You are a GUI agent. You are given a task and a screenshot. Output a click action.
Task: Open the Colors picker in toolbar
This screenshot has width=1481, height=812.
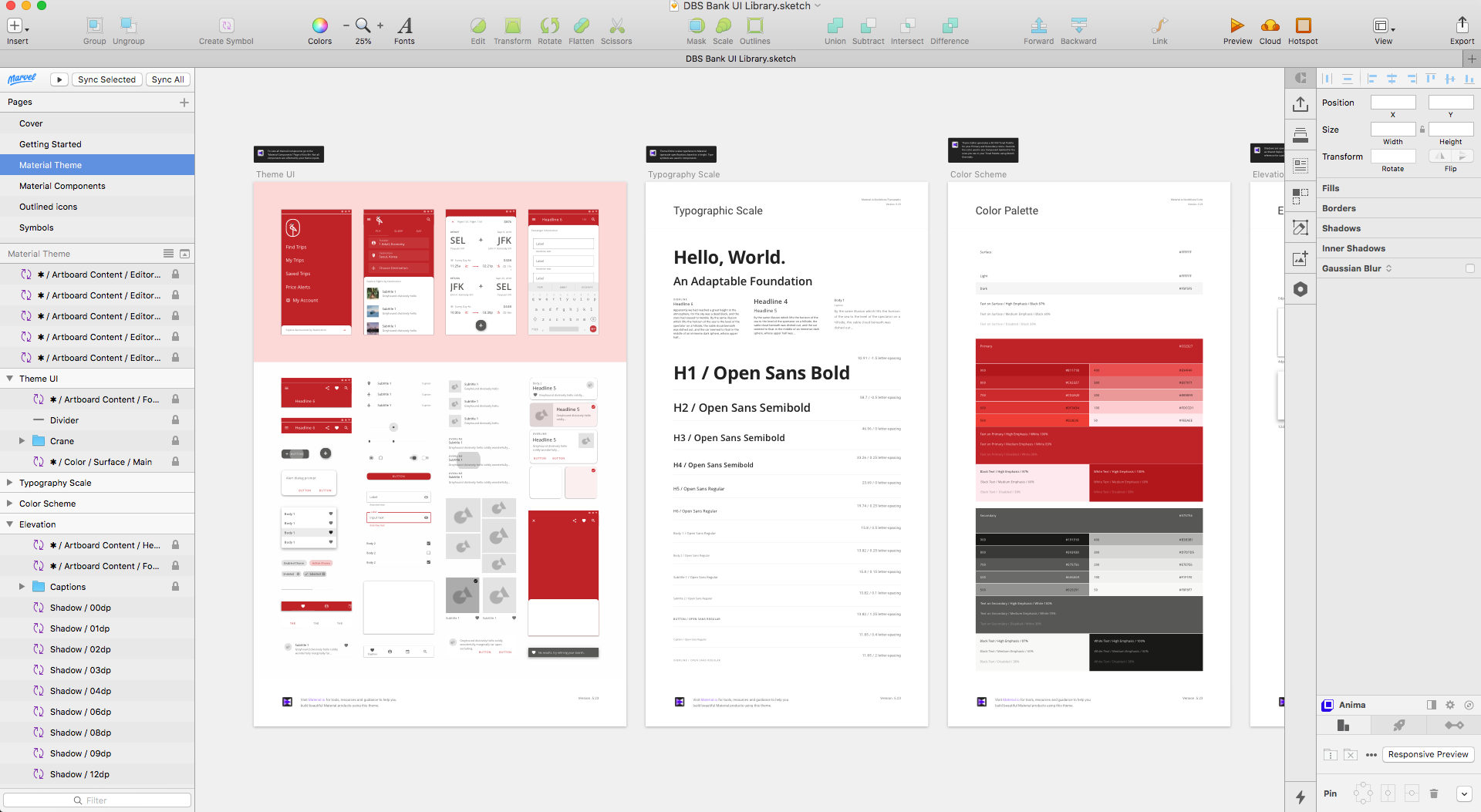coord(319,26)
